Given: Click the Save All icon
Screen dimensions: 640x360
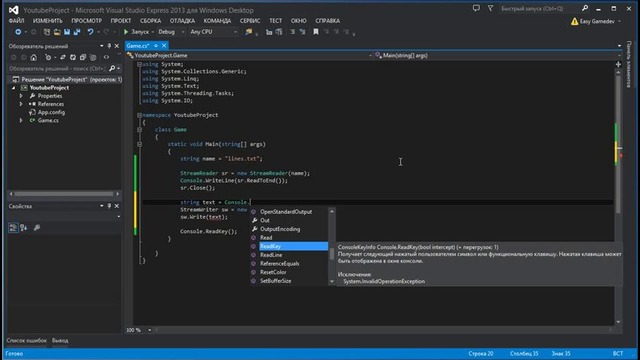Looking at the screenshot, I should tap(77, 32).
